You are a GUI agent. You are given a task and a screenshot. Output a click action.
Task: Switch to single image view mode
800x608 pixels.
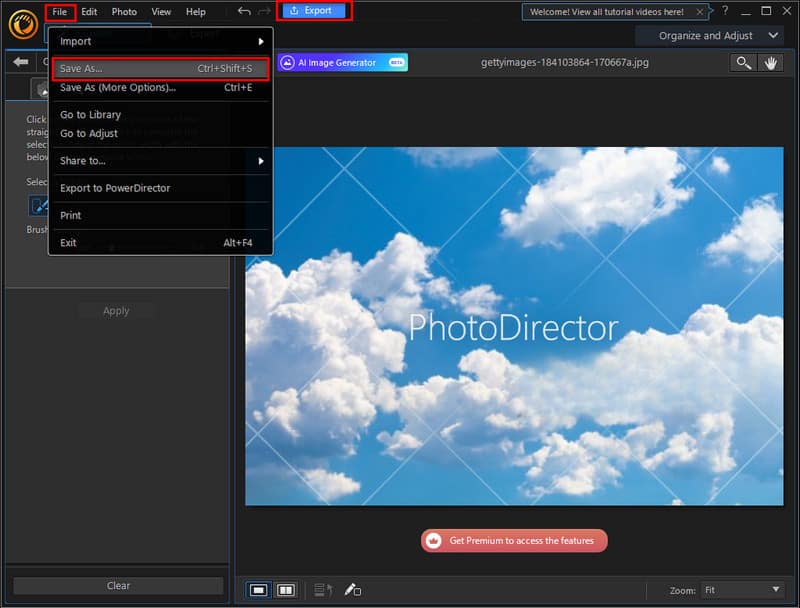258,590
